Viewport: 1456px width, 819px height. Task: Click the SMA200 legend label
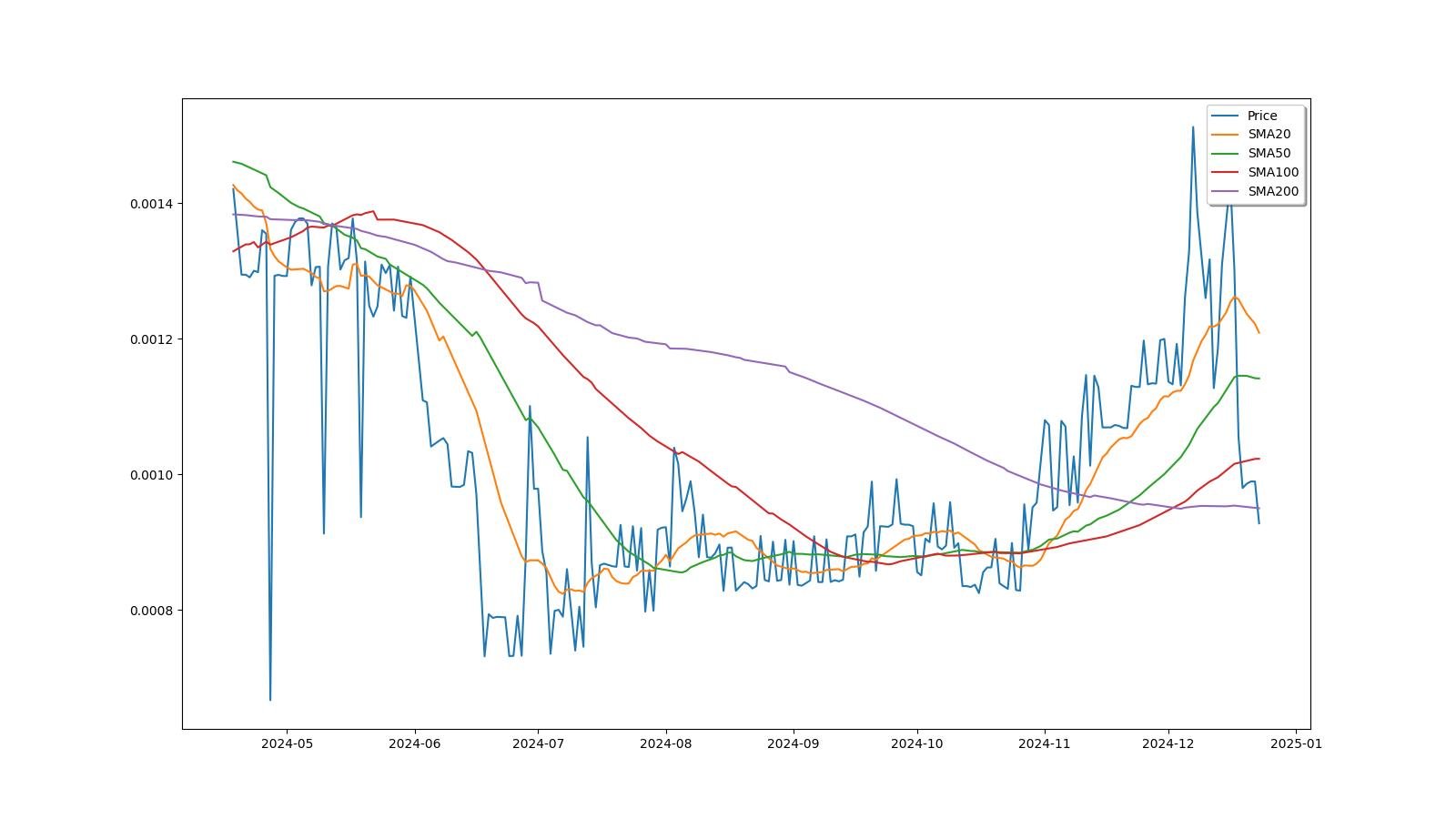click(x=1273, y=192)
